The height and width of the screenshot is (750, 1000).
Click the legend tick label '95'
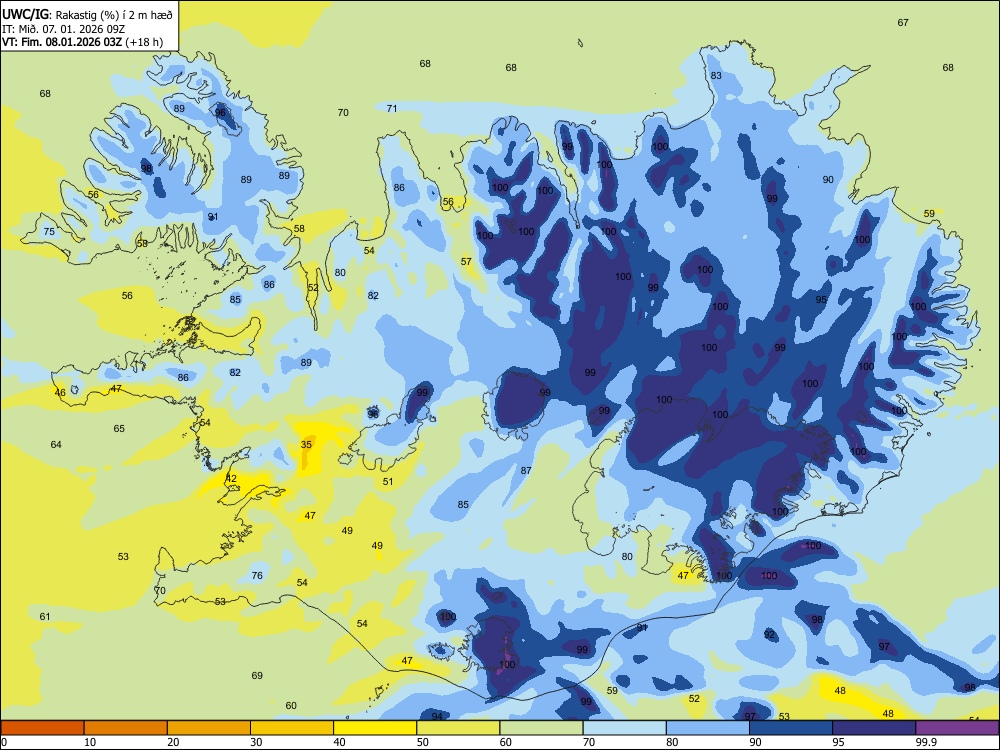point(837,742)
